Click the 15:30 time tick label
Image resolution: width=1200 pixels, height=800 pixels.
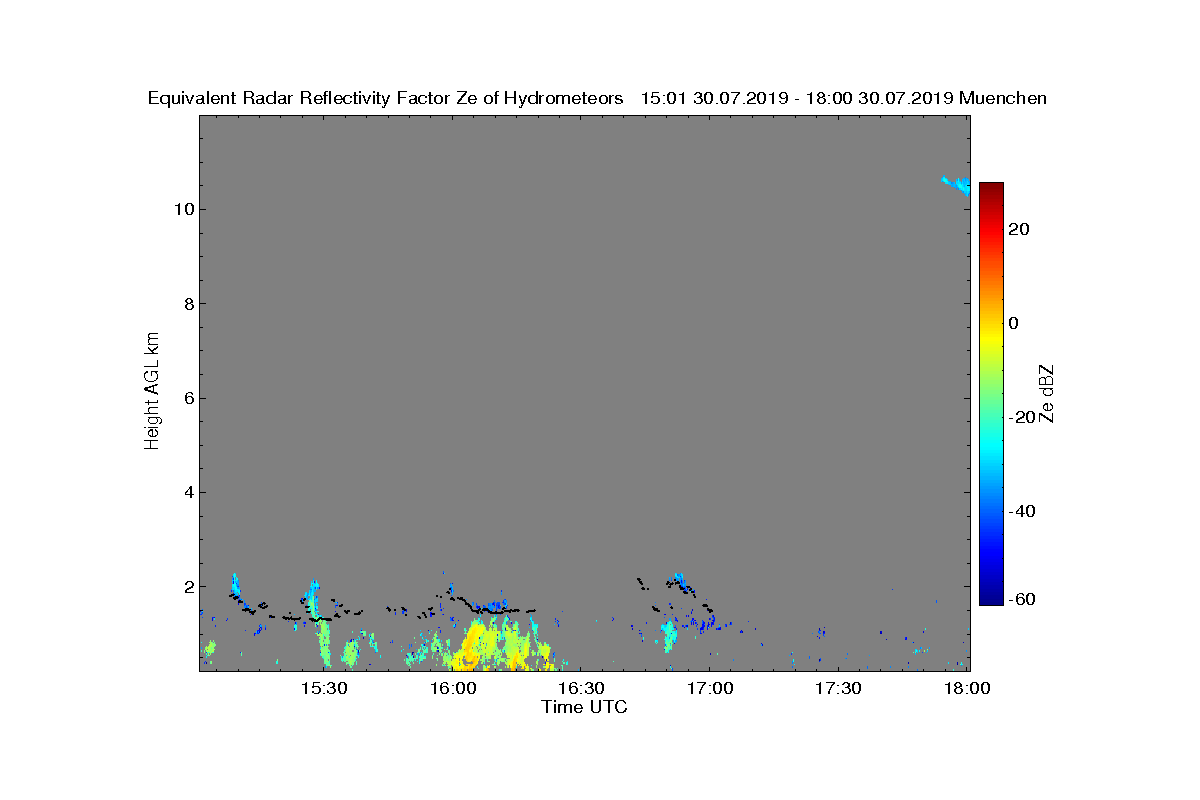[324, 689]
